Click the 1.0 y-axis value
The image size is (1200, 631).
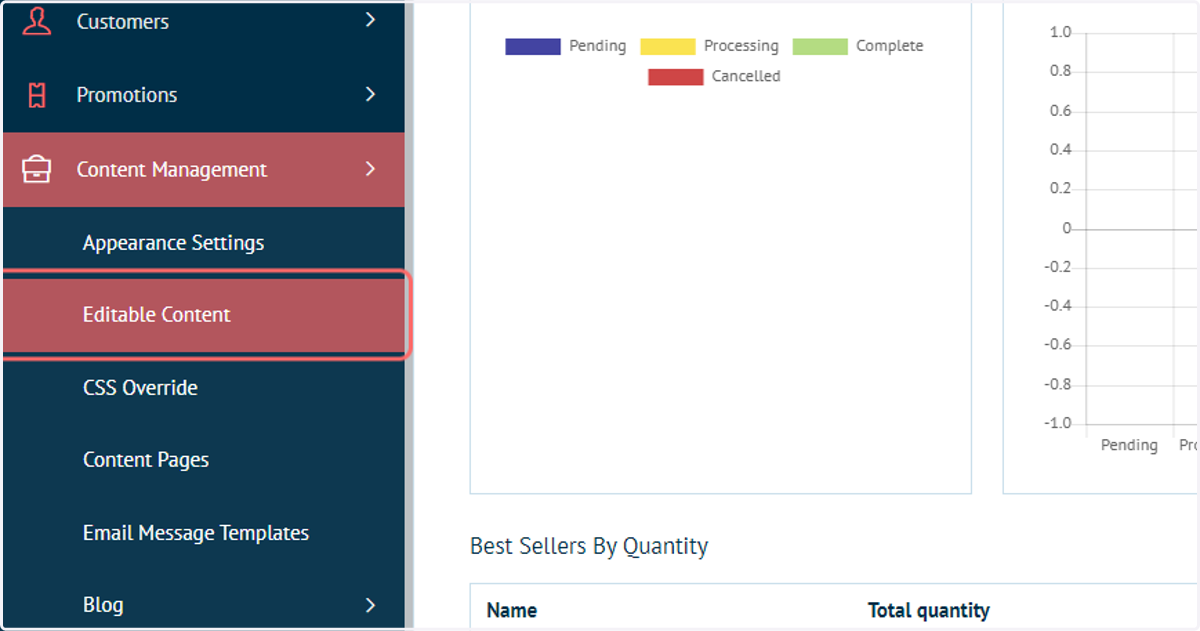[1060, 33]
